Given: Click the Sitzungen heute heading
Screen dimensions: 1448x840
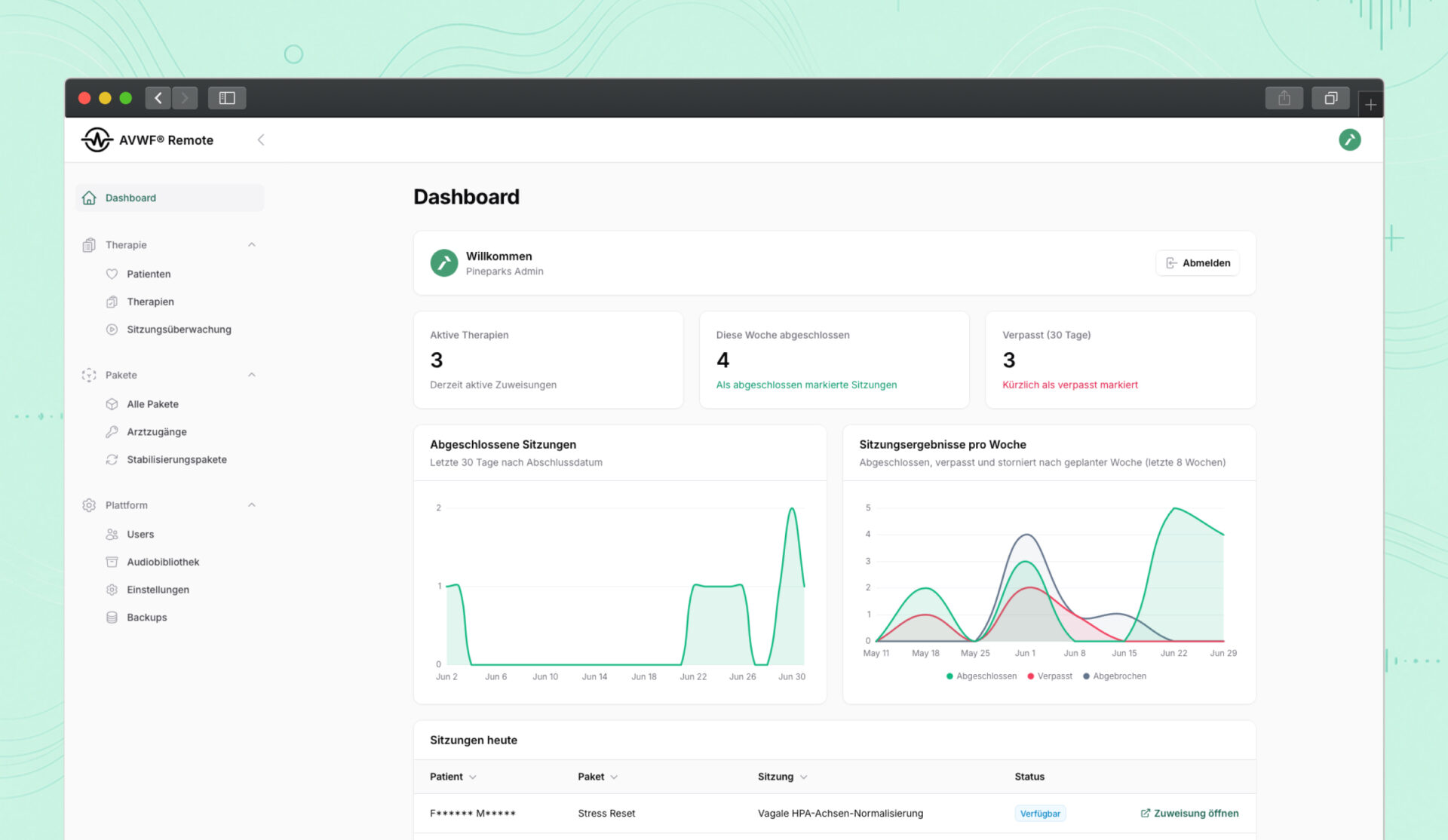Looking at the screenshot, I should pos(474,740).
